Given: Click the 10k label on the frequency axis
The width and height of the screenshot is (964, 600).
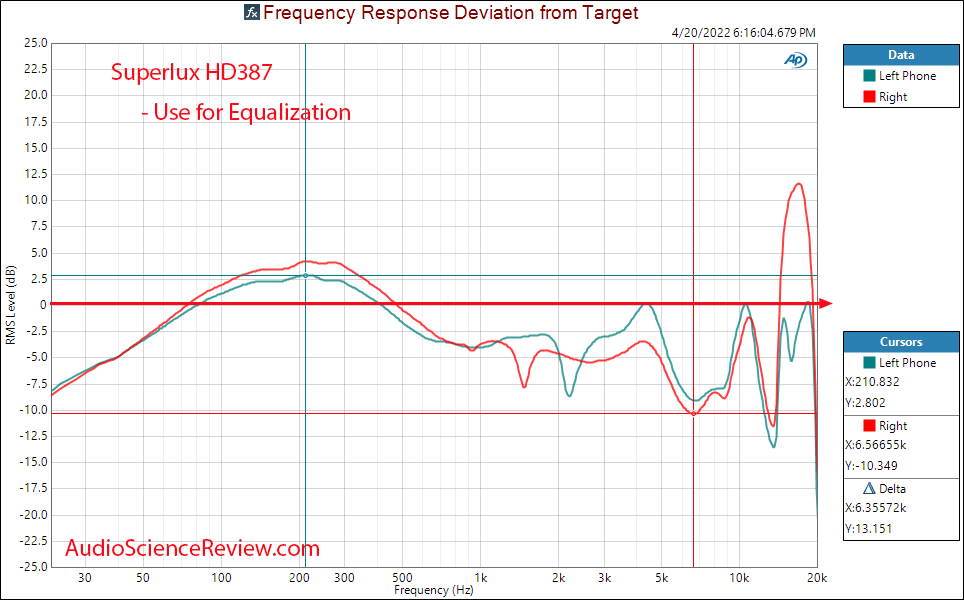Looking at the screenshot, I should coord(739,578).
